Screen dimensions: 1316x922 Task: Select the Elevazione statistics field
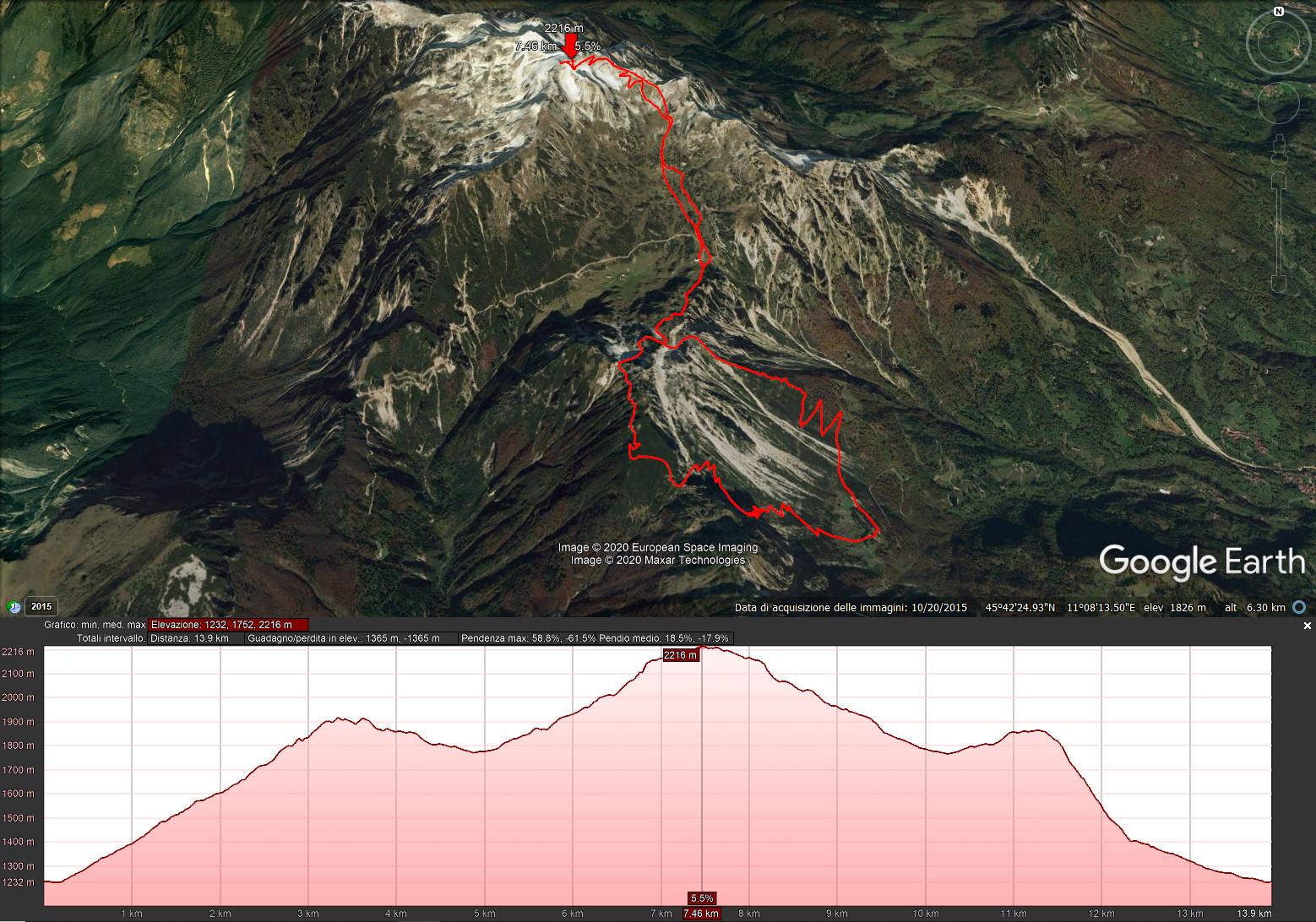click(228, 625)
